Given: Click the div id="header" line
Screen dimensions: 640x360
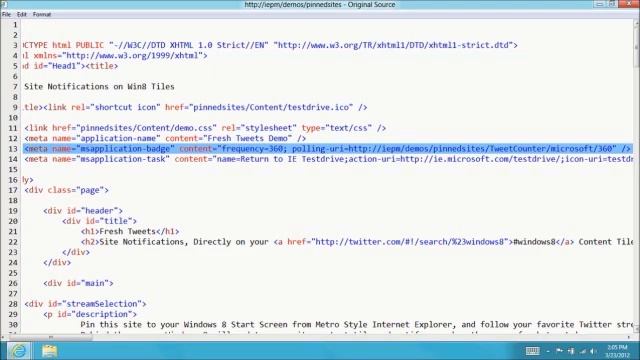Looking at the screenshot, I should pyautogui.click(x=83, y=211).
